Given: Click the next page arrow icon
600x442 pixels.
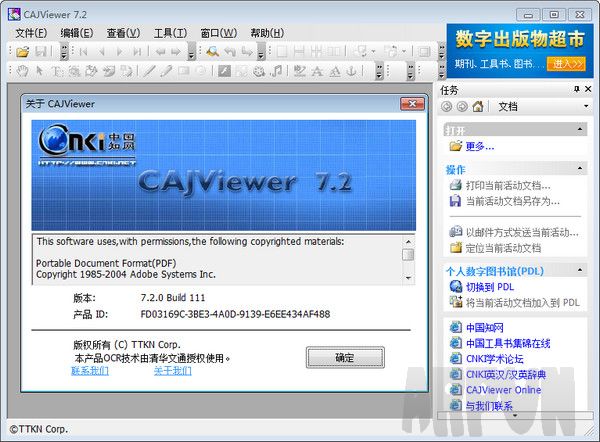Looking at the screenshot, I should (120, 51).
